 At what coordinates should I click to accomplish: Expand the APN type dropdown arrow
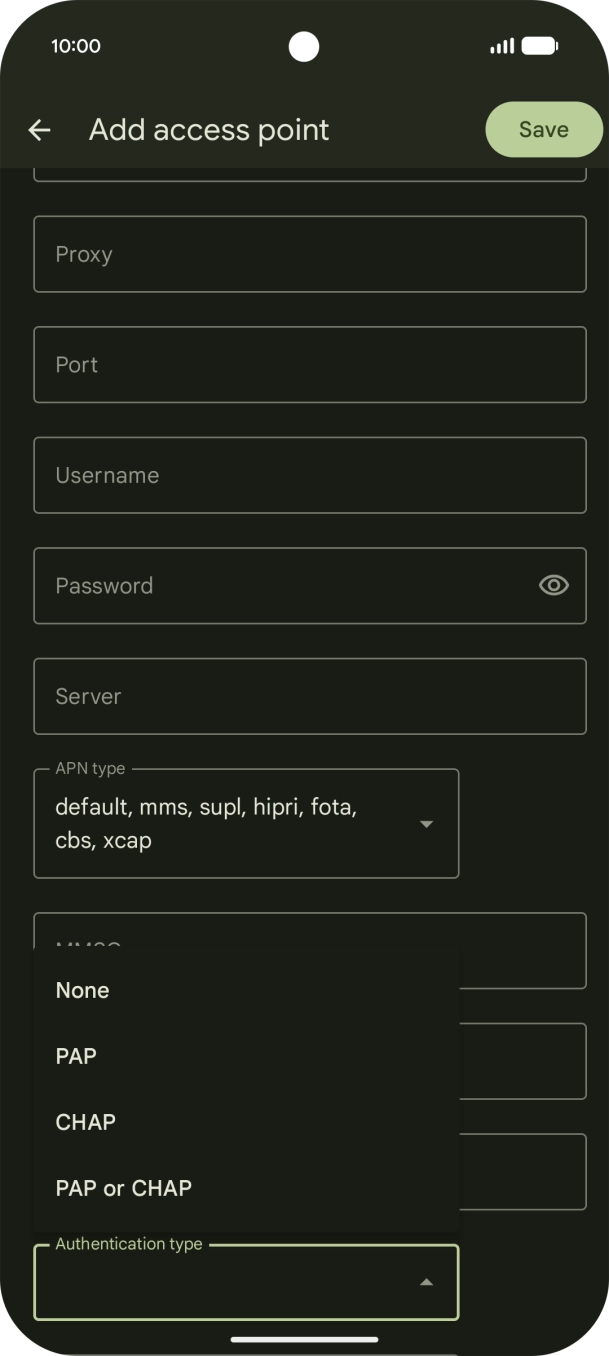[426, 824]
